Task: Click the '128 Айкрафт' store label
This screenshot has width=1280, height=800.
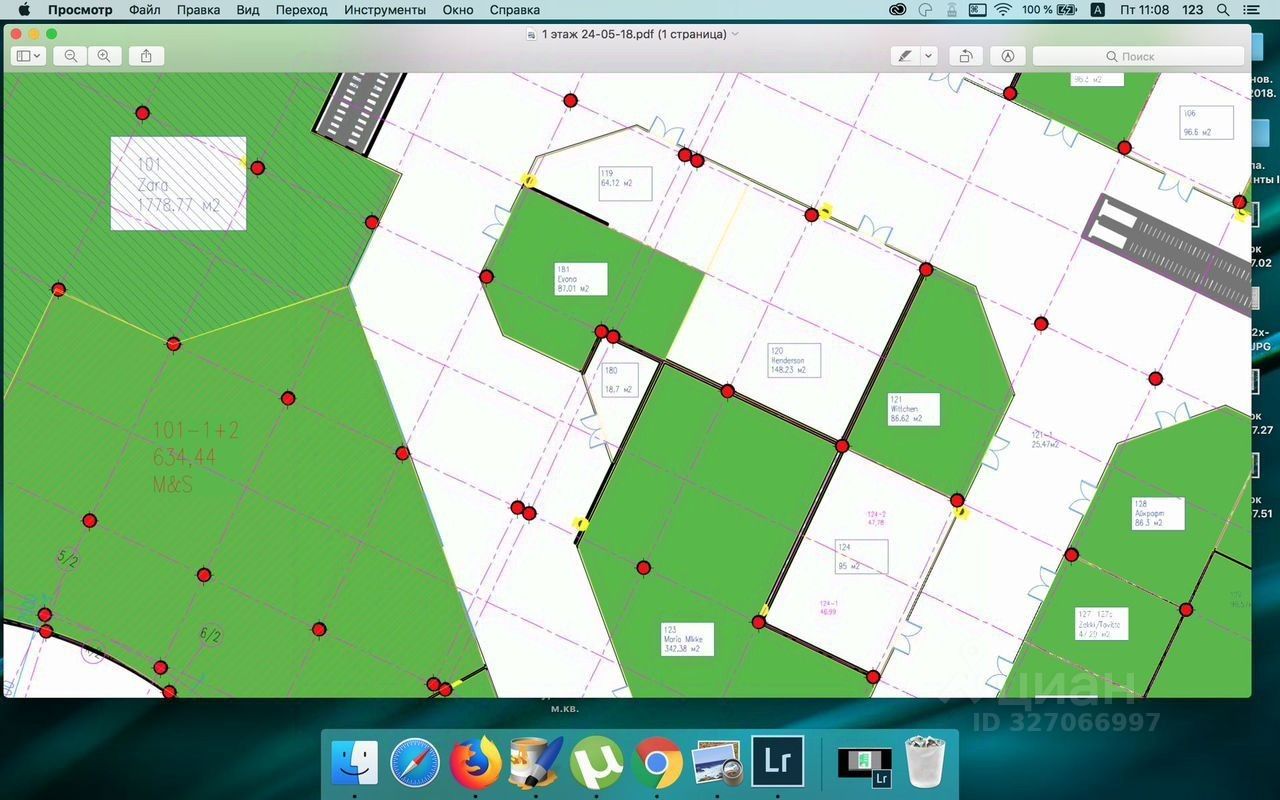Action: [x=1158, y=514]
